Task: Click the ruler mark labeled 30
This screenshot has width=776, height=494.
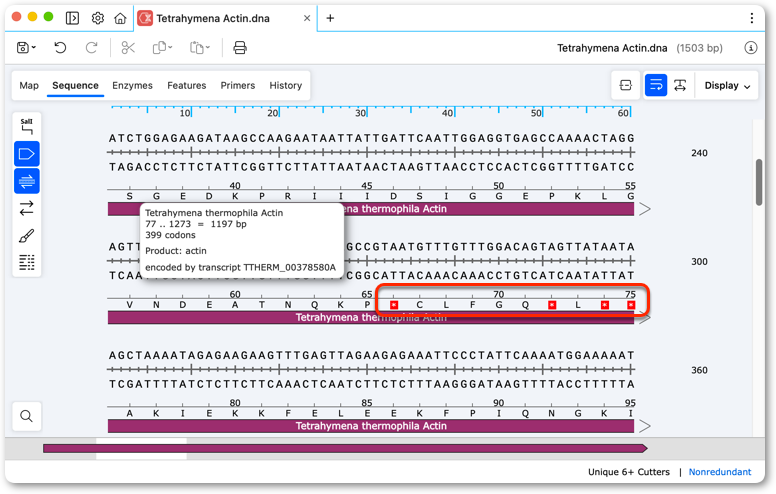Action: pyautogui.click(x=360, y=113)
